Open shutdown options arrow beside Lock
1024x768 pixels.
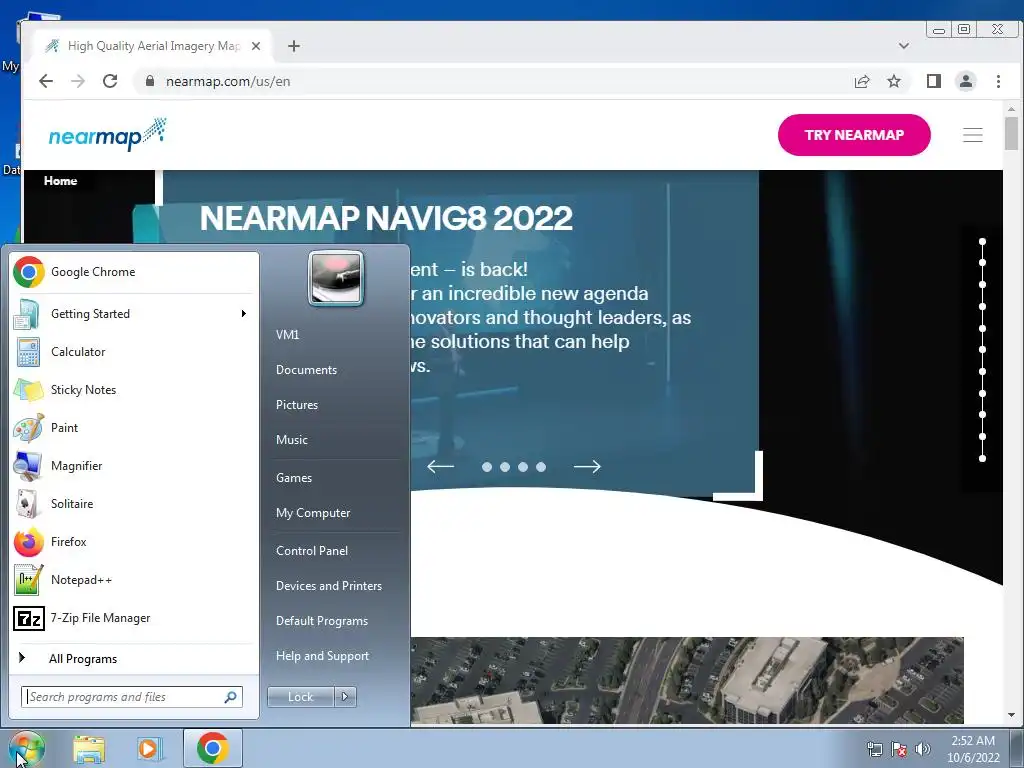(345, 697)
